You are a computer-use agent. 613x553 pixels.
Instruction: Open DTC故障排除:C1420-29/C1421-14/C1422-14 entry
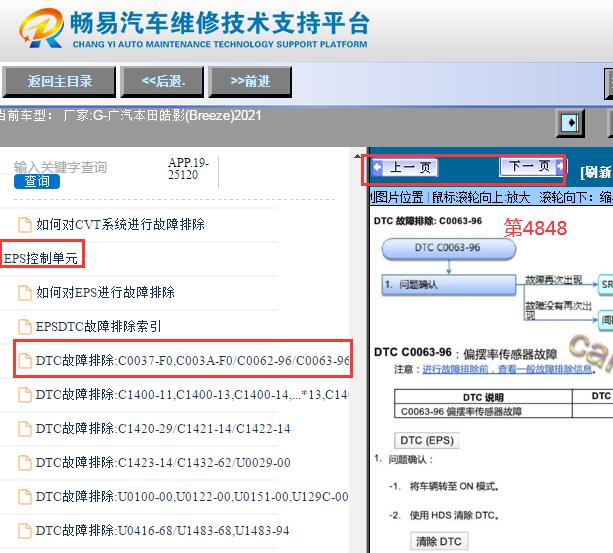click(163, 429)
